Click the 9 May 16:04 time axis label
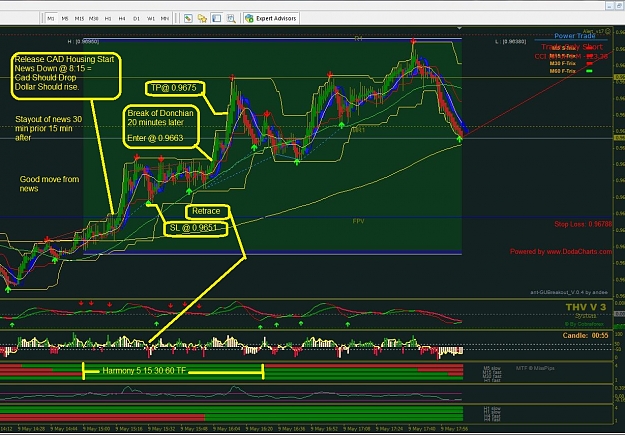The height and width of the screenshot is (435, 625). 226,429
